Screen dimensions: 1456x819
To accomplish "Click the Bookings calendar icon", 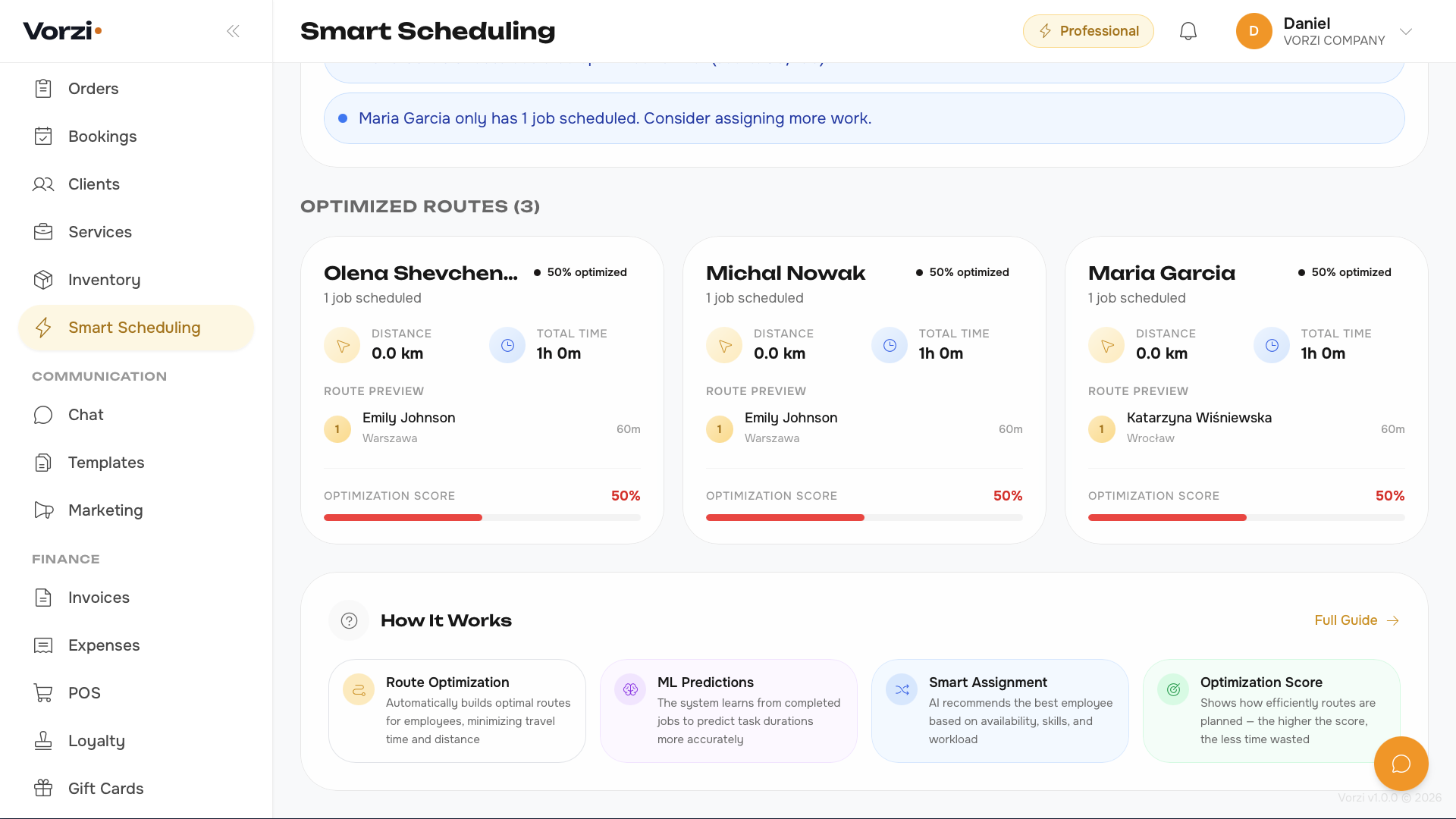I will (x=43, y=136).
